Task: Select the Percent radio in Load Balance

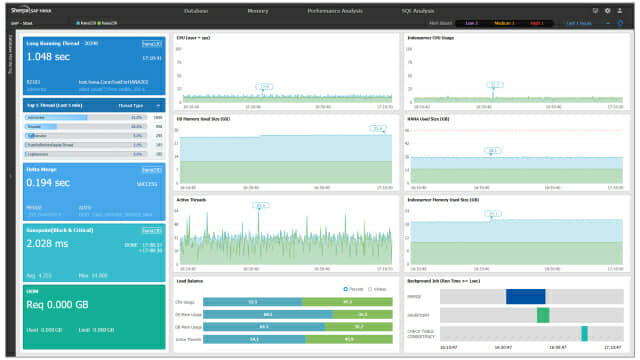Action: [x=346, y=289]
